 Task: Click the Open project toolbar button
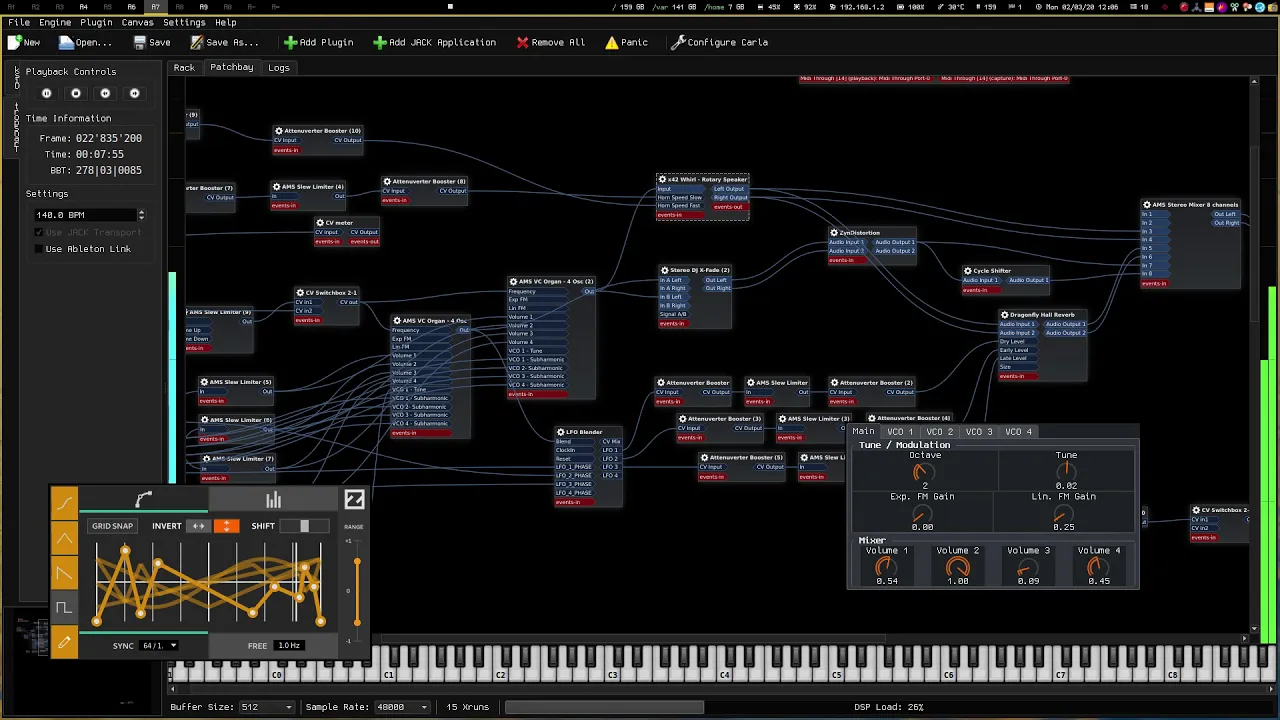pos(85,42)
